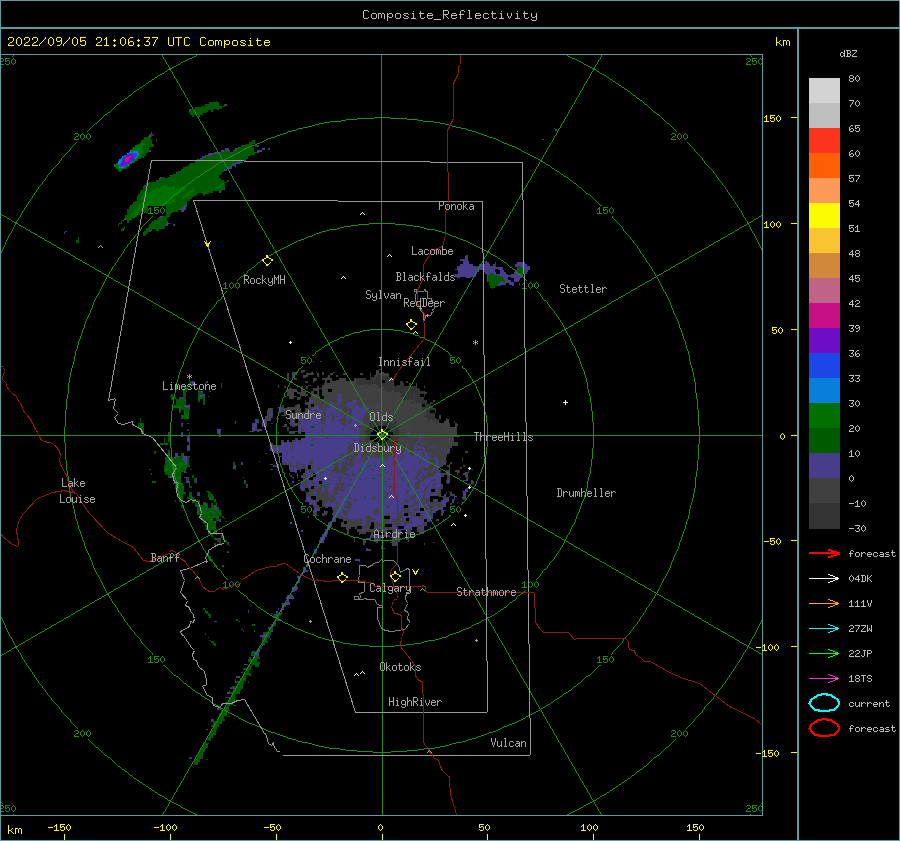Click the Stettler city label
The width and height of the screenshot is (900, 841).
(x=583, y=289)
